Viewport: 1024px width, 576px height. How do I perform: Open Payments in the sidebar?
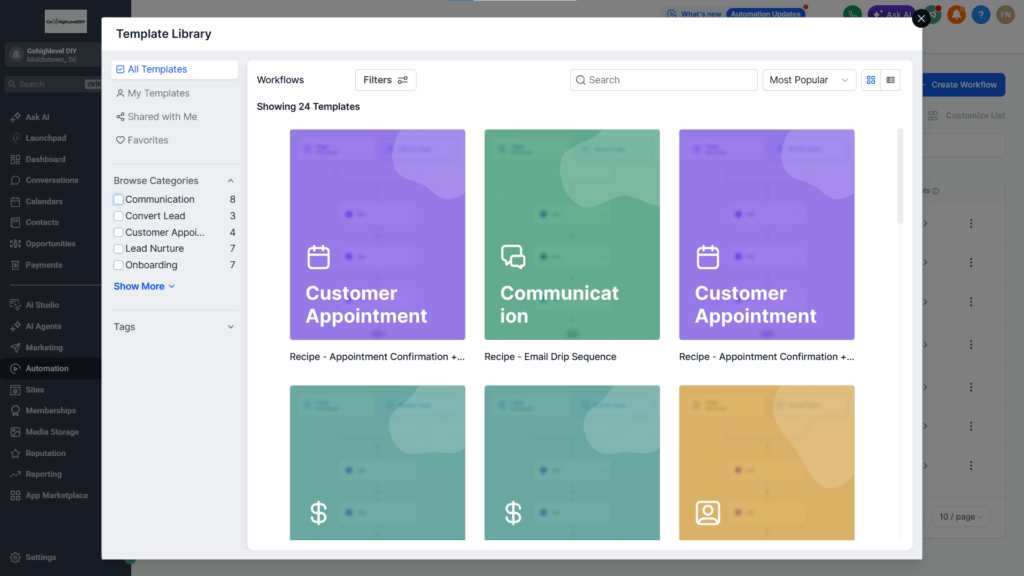[x=44, y=265]
